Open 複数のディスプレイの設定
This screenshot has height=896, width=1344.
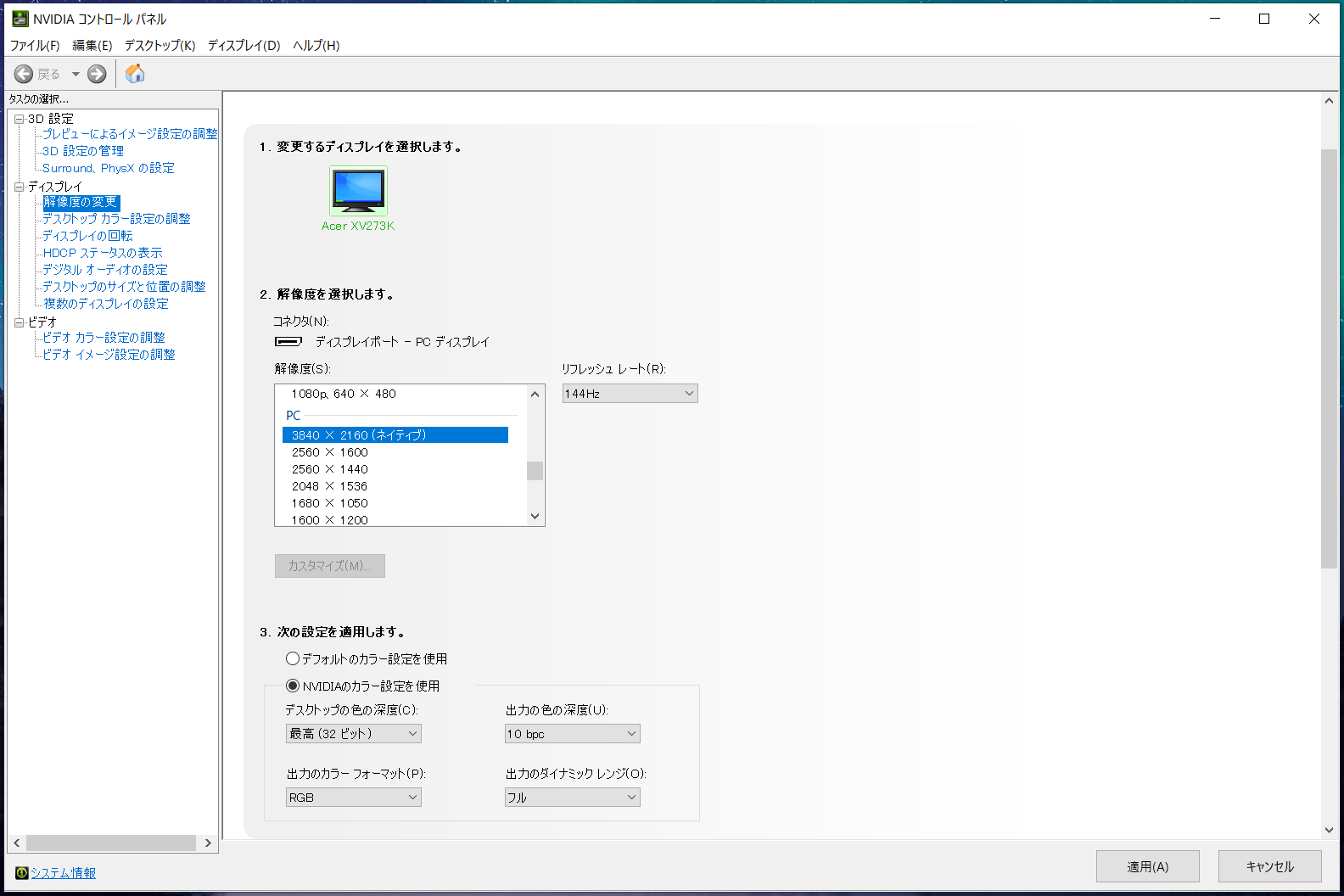[106, 304]
